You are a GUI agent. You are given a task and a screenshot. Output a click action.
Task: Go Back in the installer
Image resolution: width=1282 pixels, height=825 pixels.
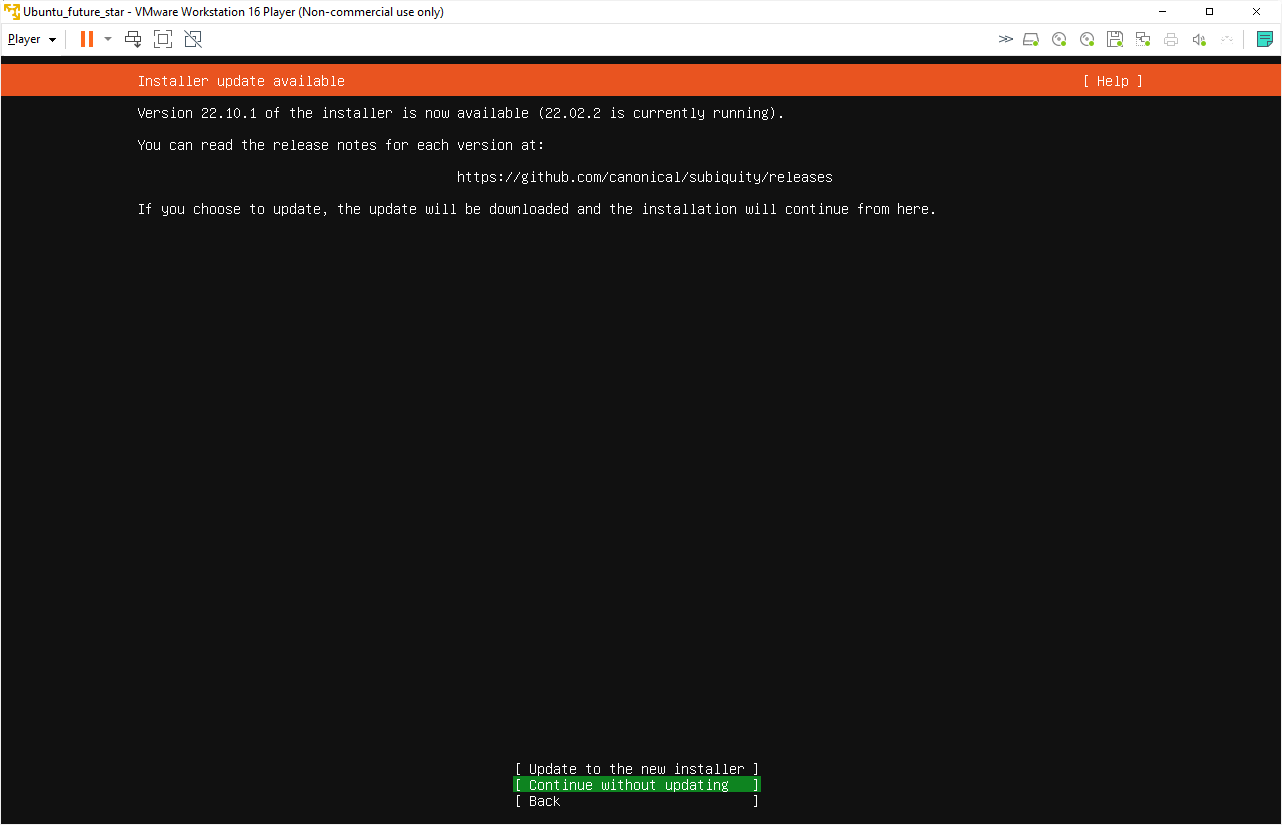coord(637,801)
